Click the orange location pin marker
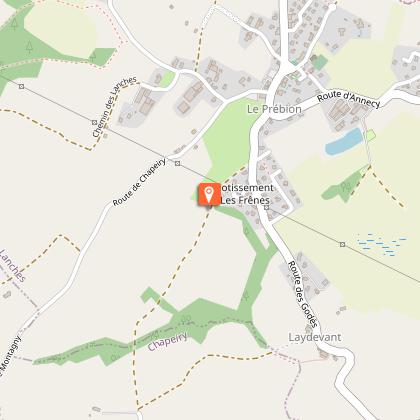The image size is (420, 420). (209, 194)
